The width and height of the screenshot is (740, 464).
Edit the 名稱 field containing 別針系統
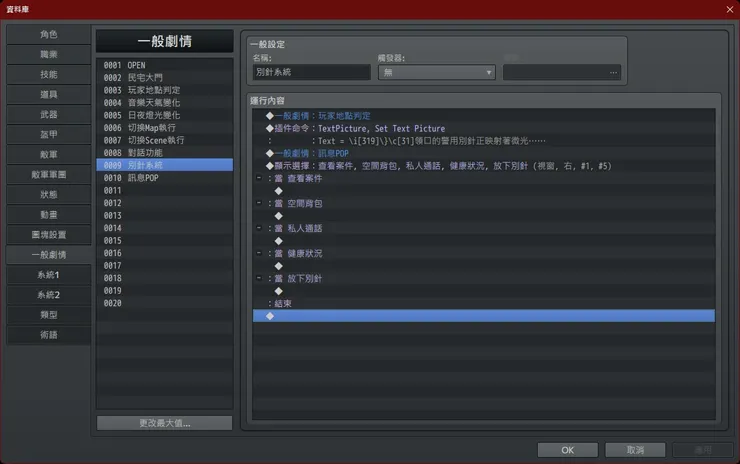coord(311,72)
